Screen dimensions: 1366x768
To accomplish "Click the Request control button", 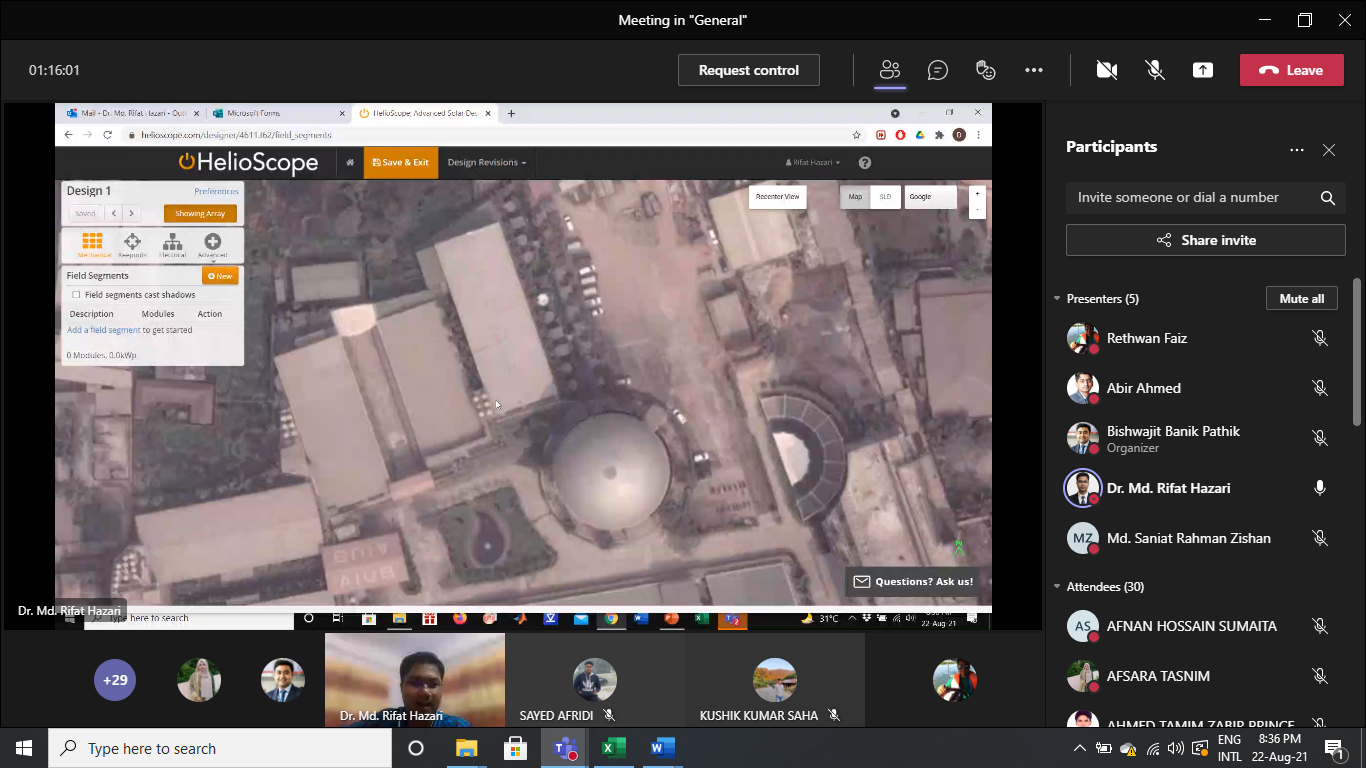I will (x=748, y=70).
